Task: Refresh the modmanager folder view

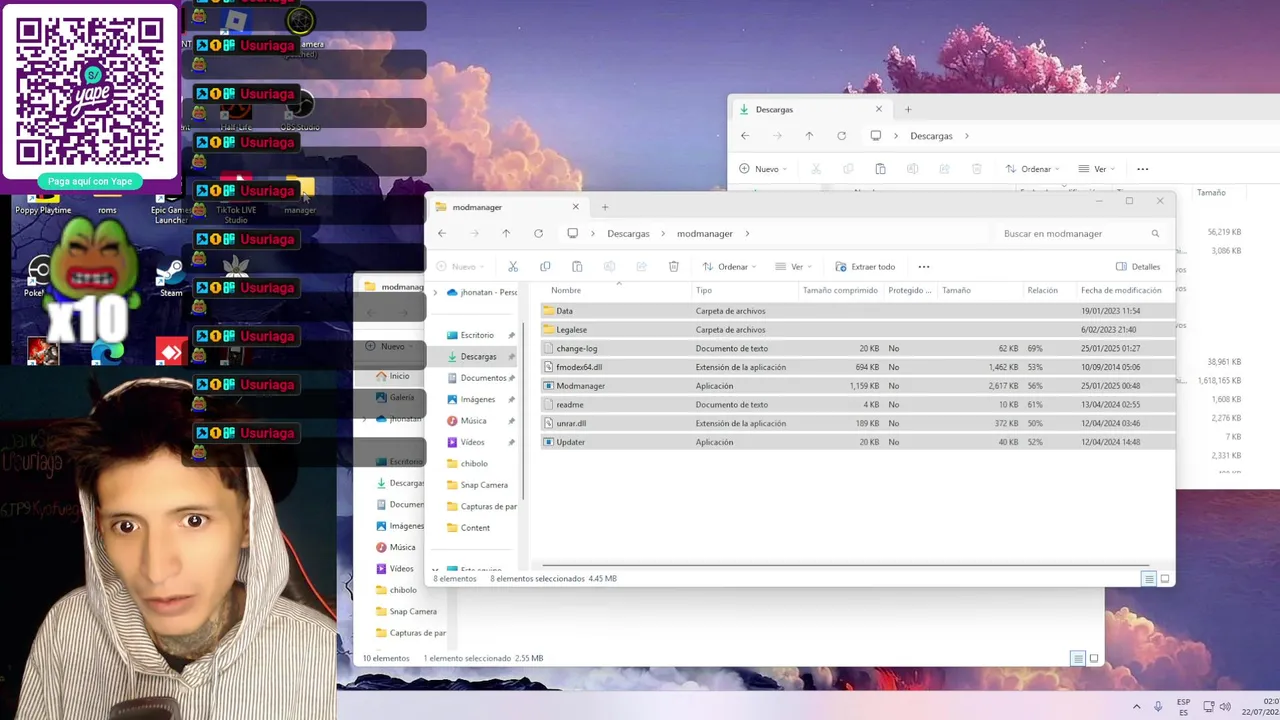Action: tap(538, 233)
